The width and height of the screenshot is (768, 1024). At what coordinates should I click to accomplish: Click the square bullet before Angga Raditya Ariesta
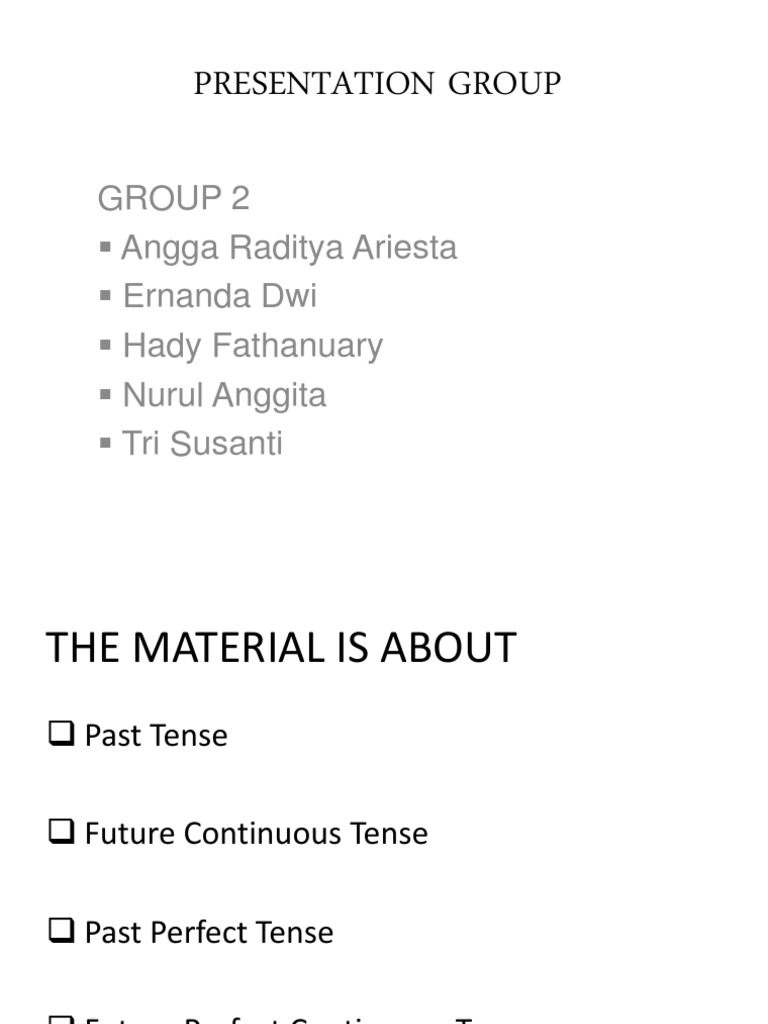click(x=106, y=246)
